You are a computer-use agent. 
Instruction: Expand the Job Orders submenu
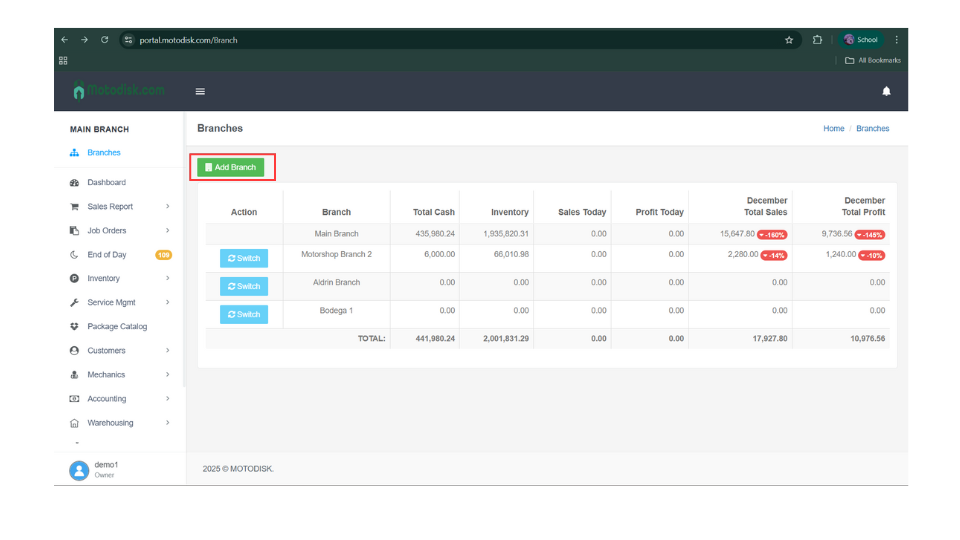pyautogui.click(x=167, y=231)
